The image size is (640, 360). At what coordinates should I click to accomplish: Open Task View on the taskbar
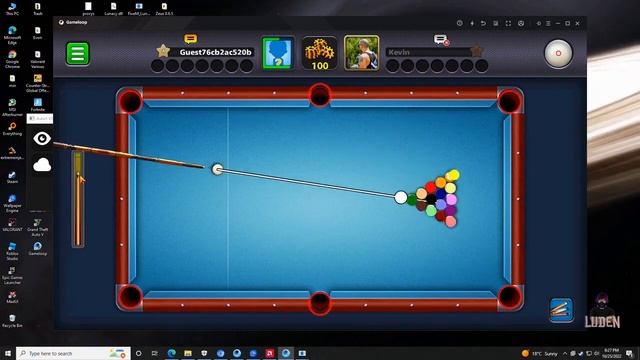coord(155,353)
